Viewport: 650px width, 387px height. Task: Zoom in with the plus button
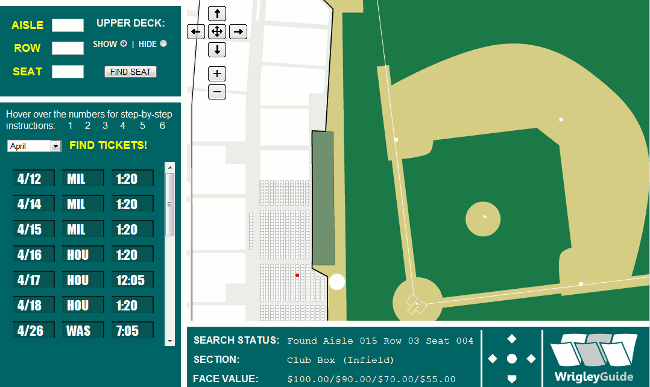pos(217,74)
